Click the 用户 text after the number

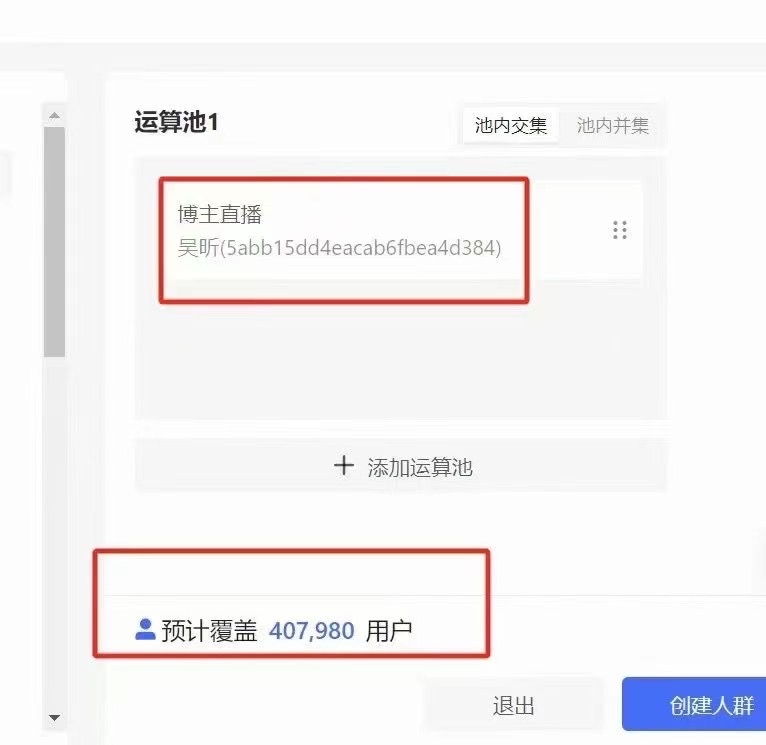click(x=389, y=631)
